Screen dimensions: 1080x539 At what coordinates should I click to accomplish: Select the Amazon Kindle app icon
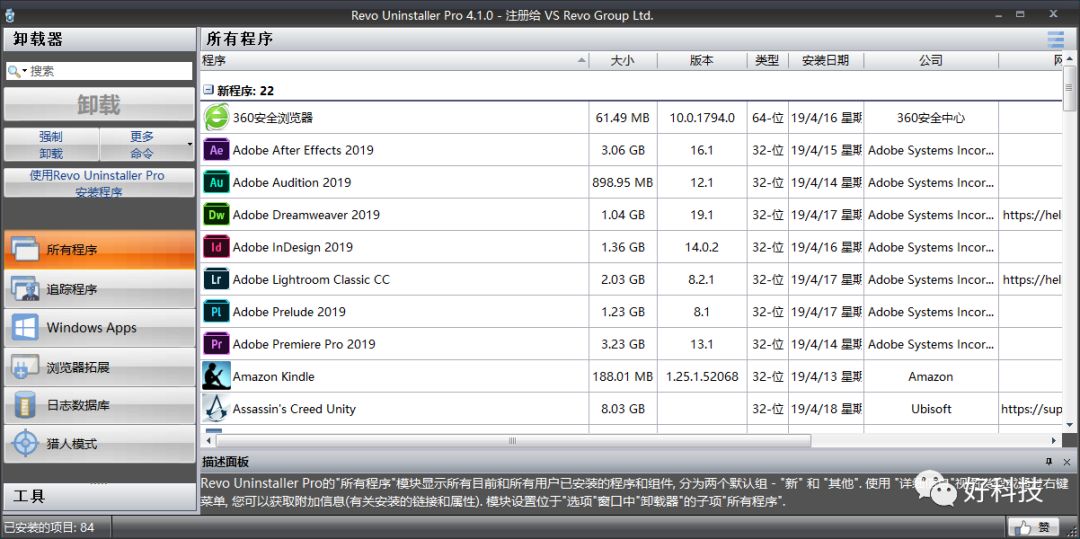click(x=216, y=376)
